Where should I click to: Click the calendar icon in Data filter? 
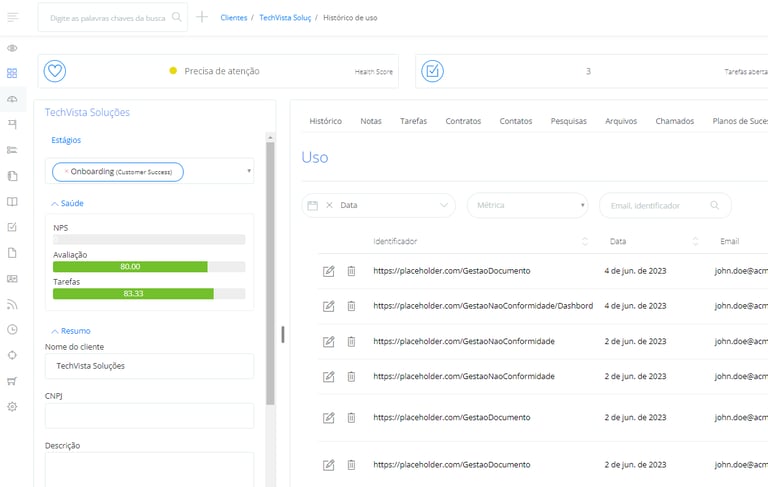(x=312, y=205)
